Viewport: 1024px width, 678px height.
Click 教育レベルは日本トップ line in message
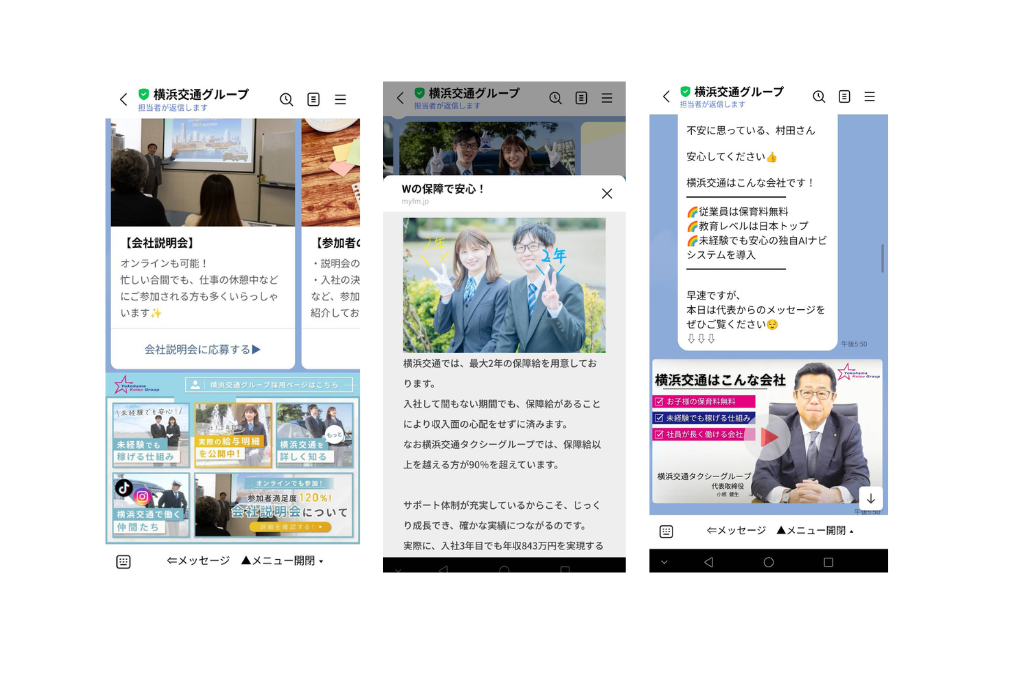pyautogui.click(x=747, y=226)
